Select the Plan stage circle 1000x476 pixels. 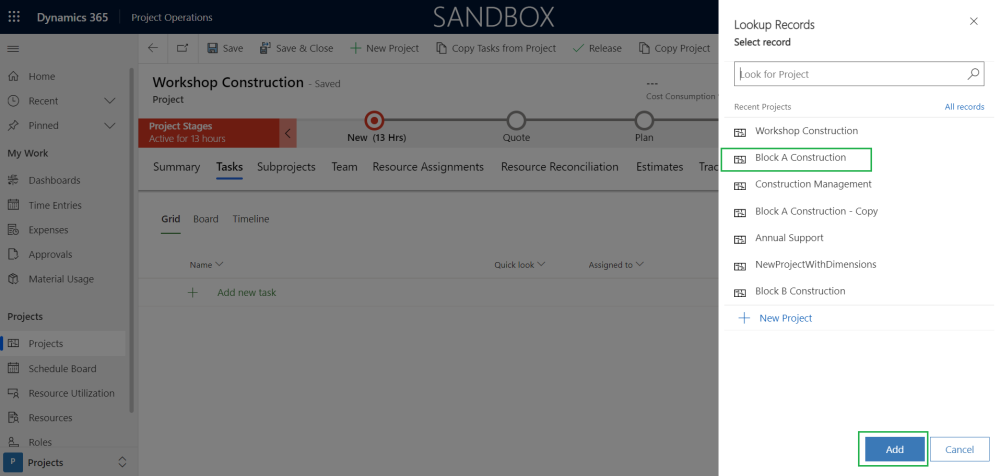[x=644, y=120]
